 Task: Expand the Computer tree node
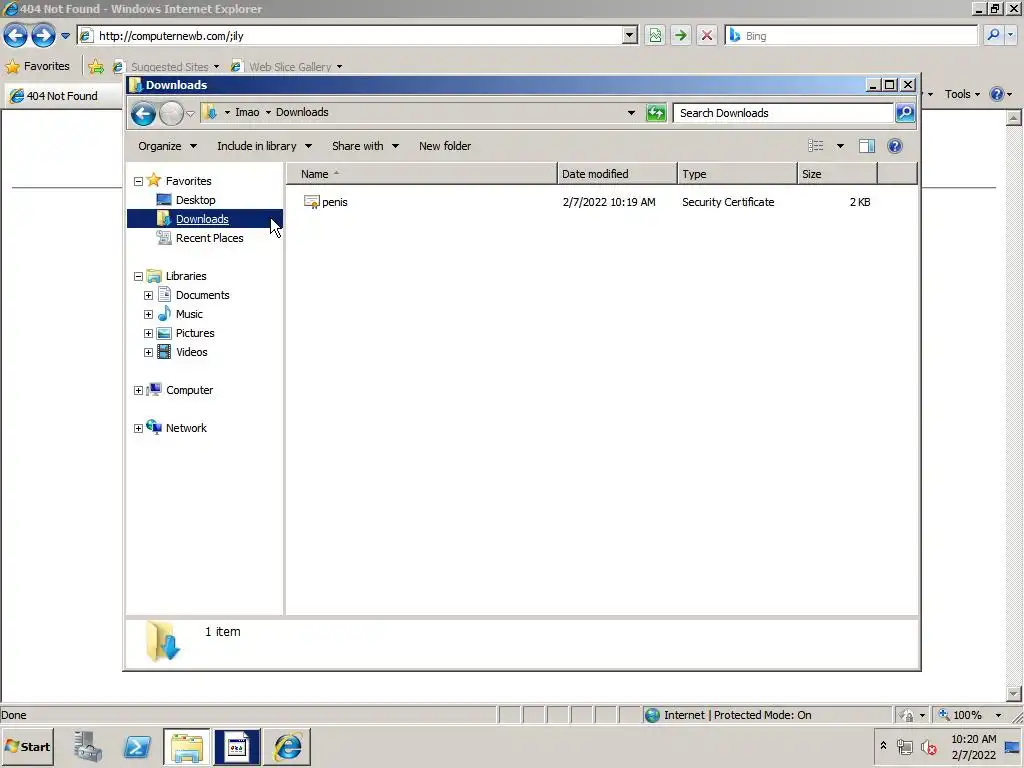(x=138, y=391)
